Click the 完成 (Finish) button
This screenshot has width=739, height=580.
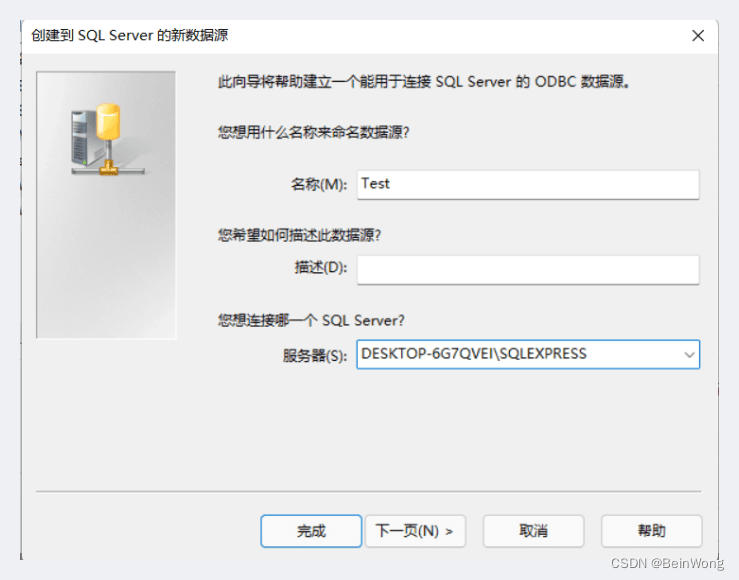tap(311, 531)
